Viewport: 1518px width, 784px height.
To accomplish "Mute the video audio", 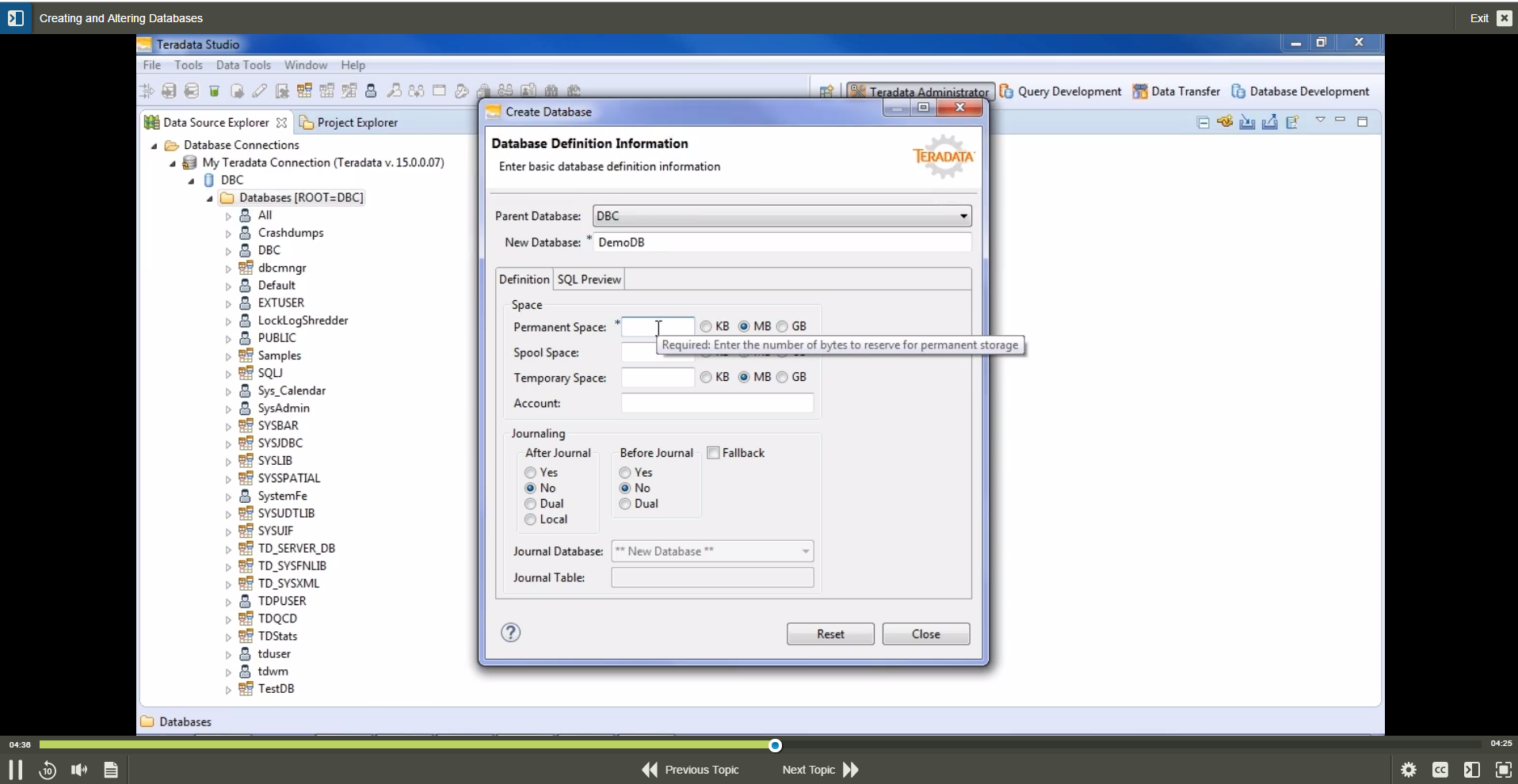I will [x=78, y=769].
